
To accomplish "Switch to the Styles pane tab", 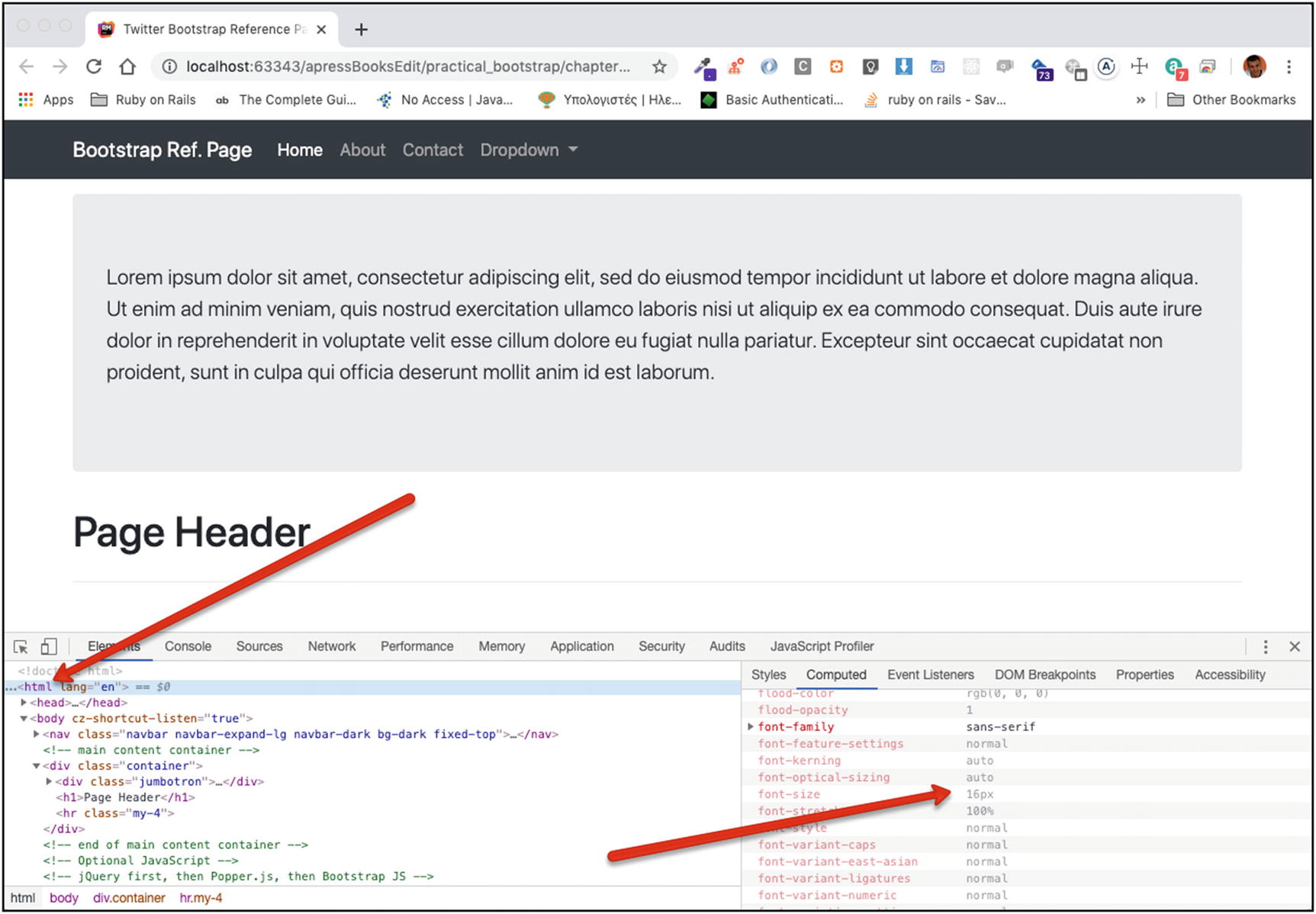I will pos(768,674).
